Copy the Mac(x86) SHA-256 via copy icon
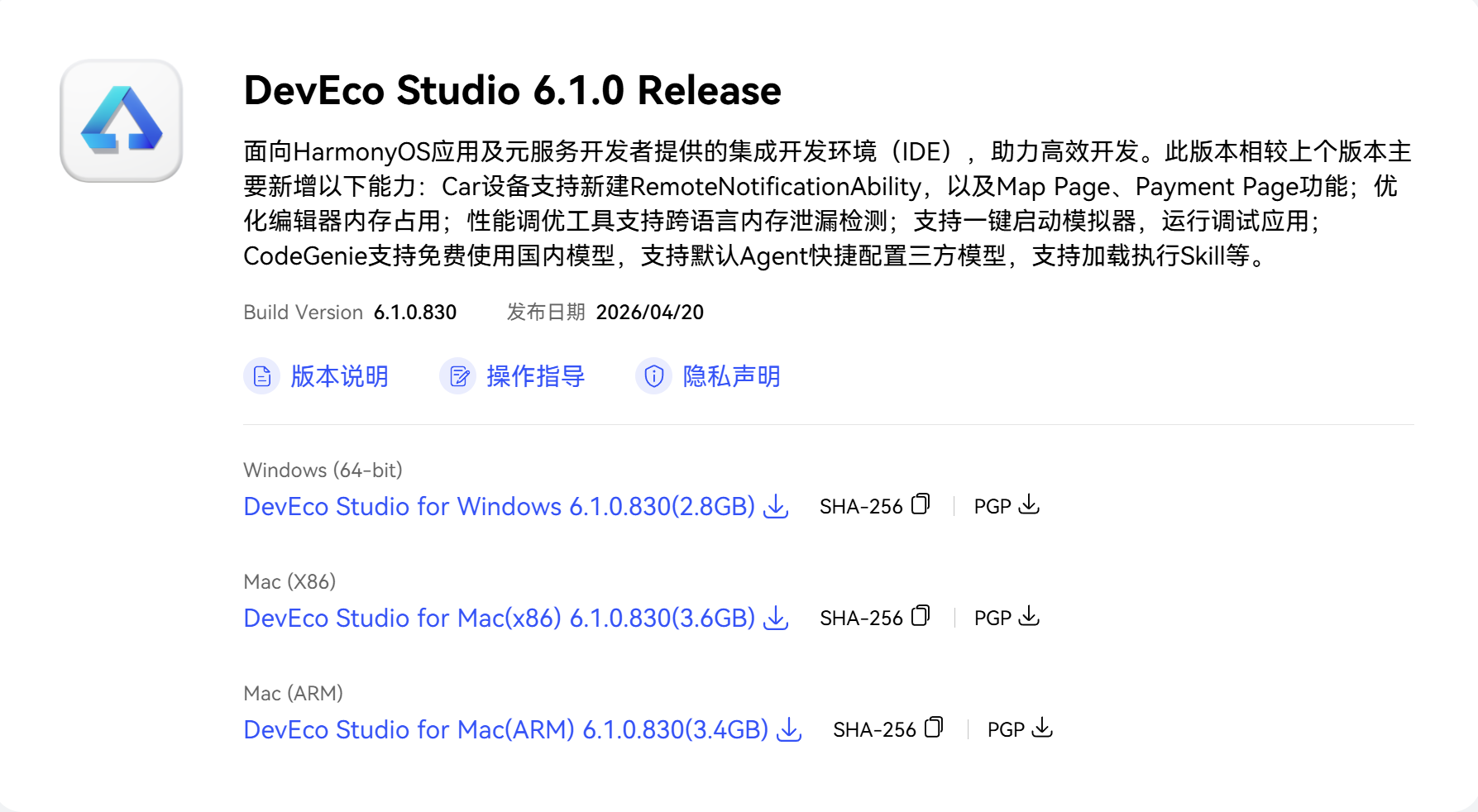This screenshot has width=1478, height=812. pyautogui.click(x=921, y=616)
